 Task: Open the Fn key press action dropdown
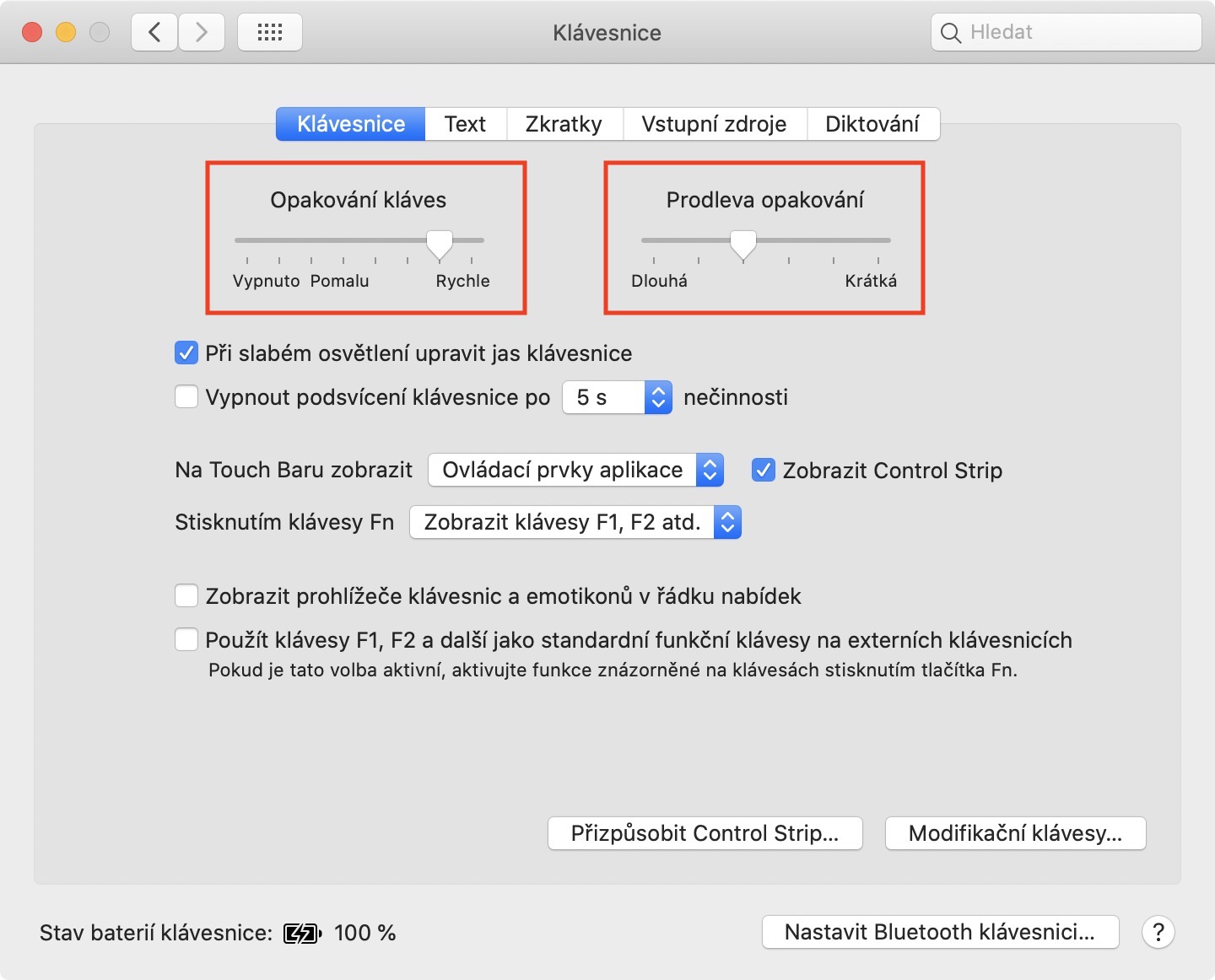point(575,522)
